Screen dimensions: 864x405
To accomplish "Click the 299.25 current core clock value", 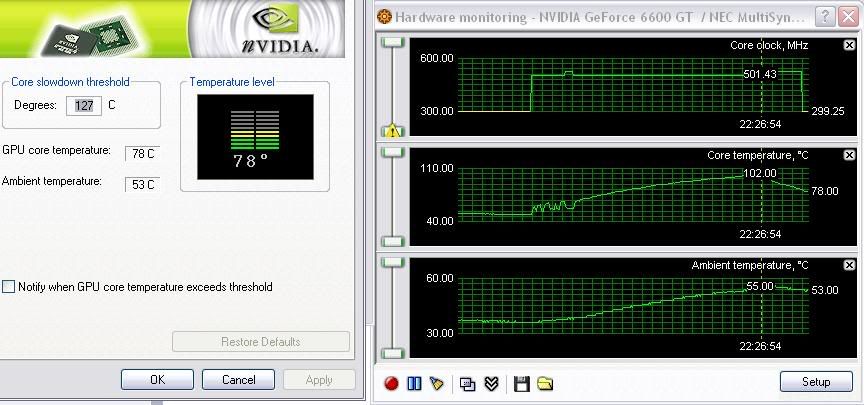I will coord(828,111).
